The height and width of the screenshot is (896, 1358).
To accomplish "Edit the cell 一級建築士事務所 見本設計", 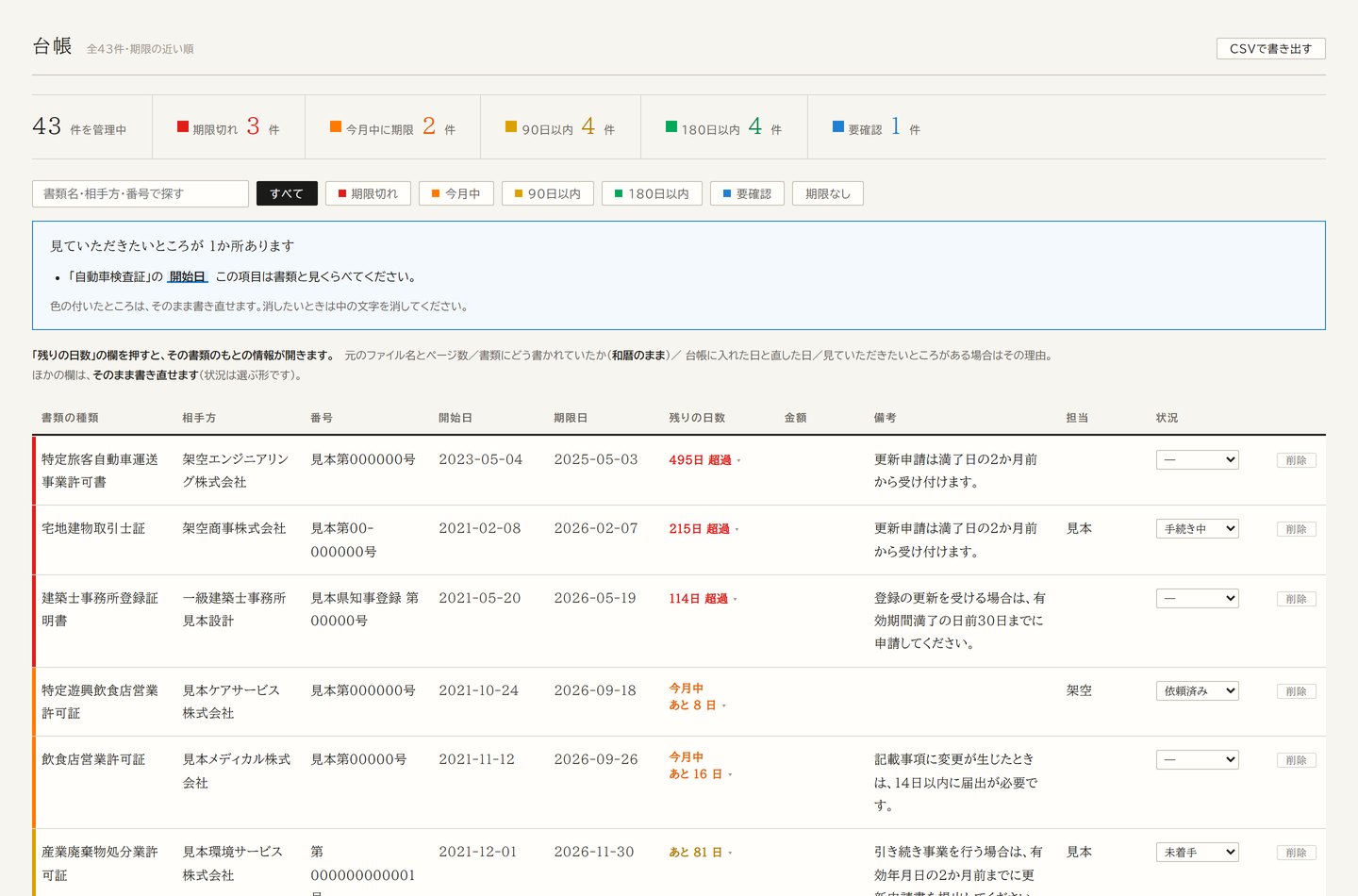I will (x=234, y=609).
